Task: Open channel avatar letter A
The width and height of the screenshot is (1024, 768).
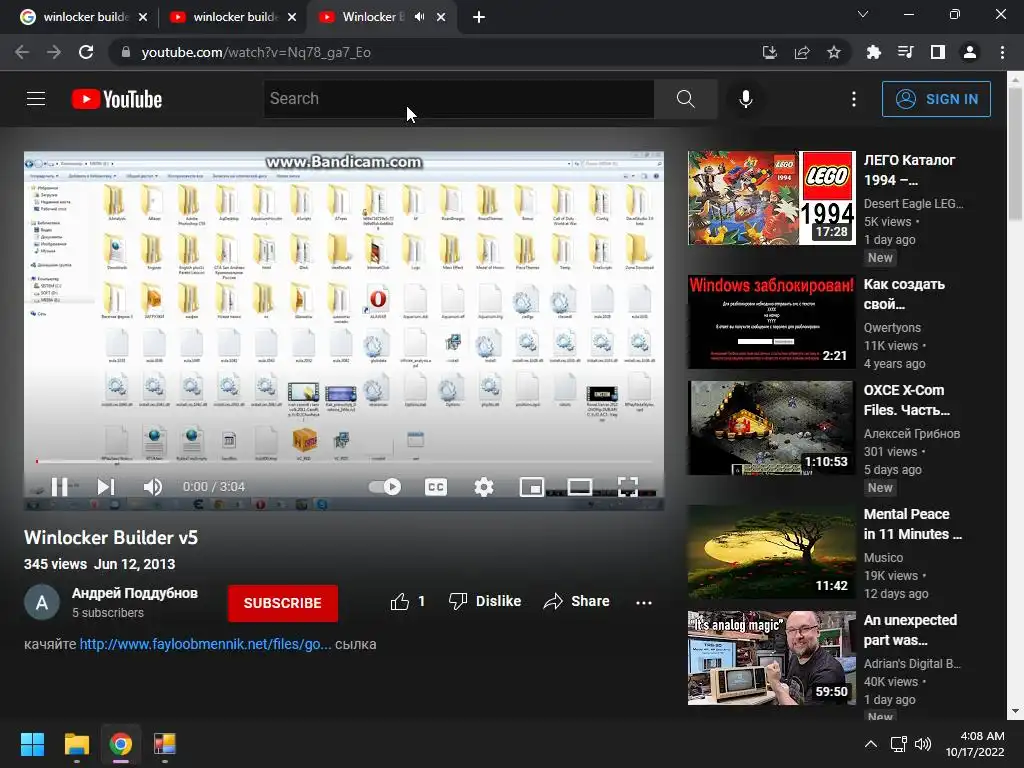Action: point(42,603)
